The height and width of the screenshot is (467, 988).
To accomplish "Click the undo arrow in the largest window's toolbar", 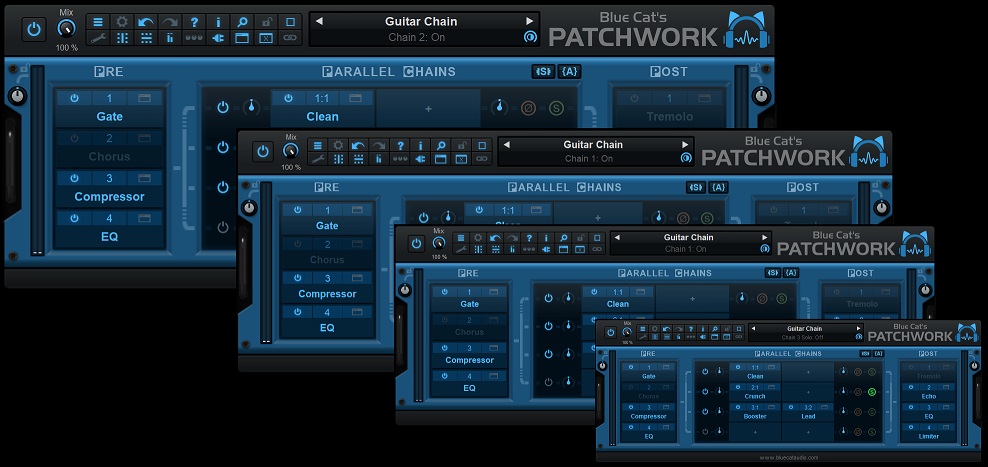I will 146,21.
